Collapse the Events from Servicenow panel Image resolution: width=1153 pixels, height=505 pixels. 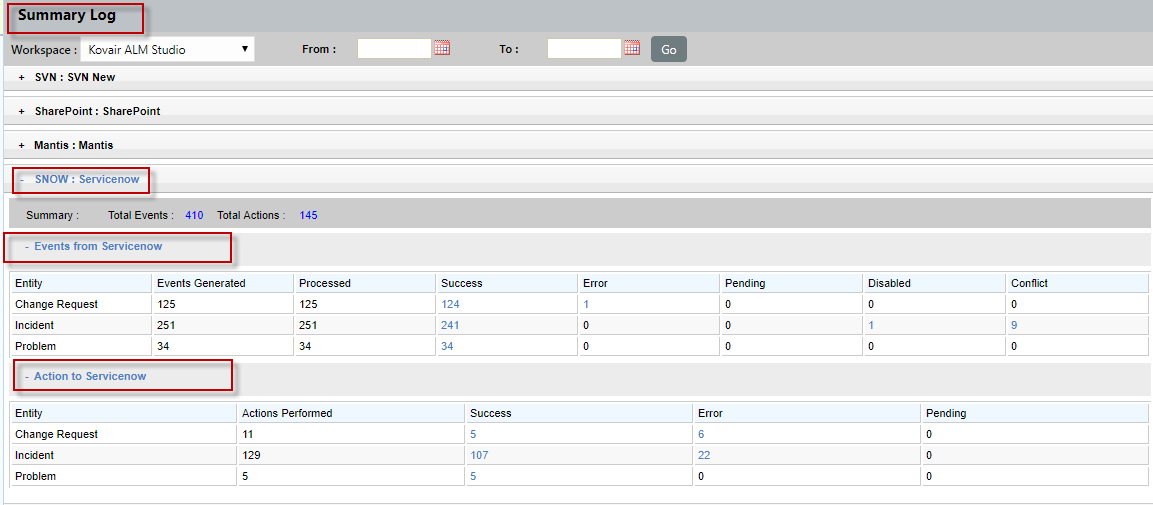tap(97, 246)
